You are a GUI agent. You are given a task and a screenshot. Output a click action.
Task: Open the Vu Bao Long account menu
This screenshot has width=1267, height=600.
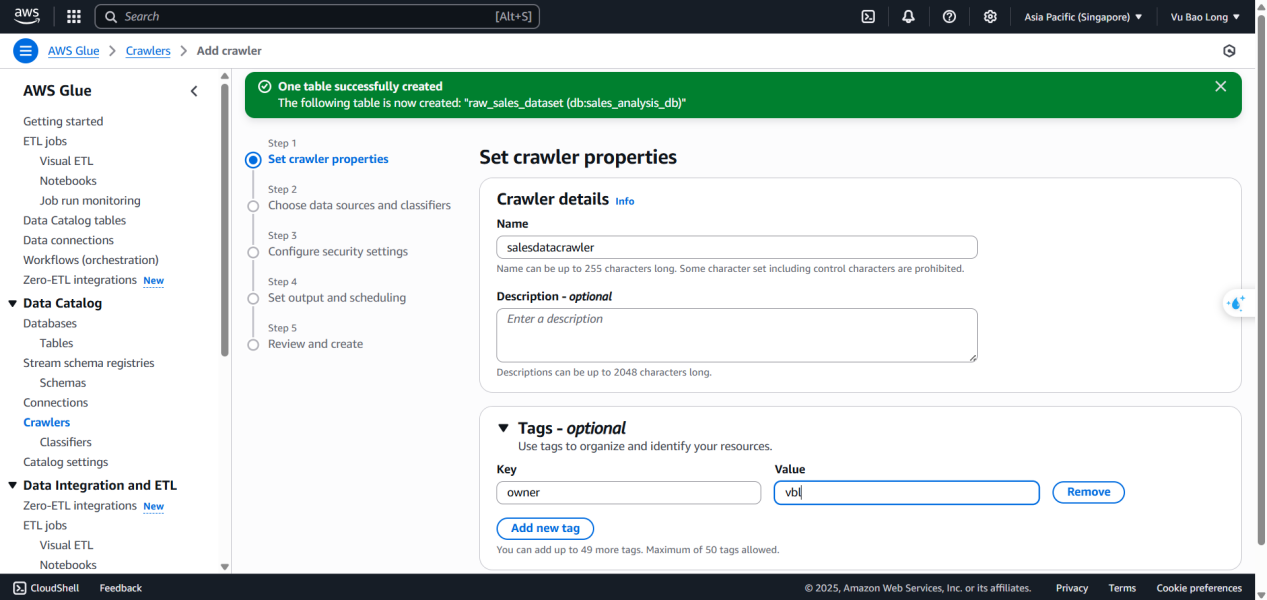coord(1205,17)
